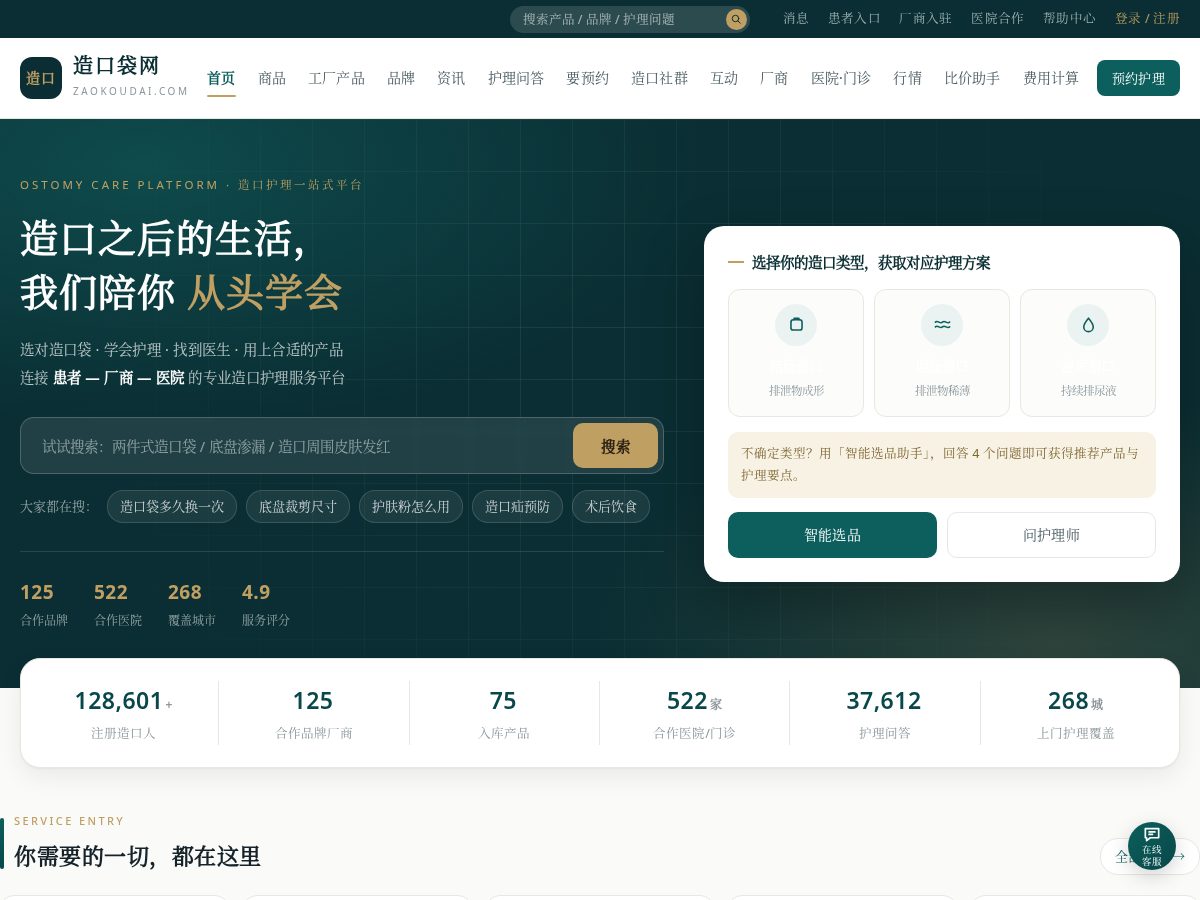Image resolution: width=1200 pixels, height=900 pixels.
Task: Click the 问护理师 button
Action: (x=1051, y=535)
